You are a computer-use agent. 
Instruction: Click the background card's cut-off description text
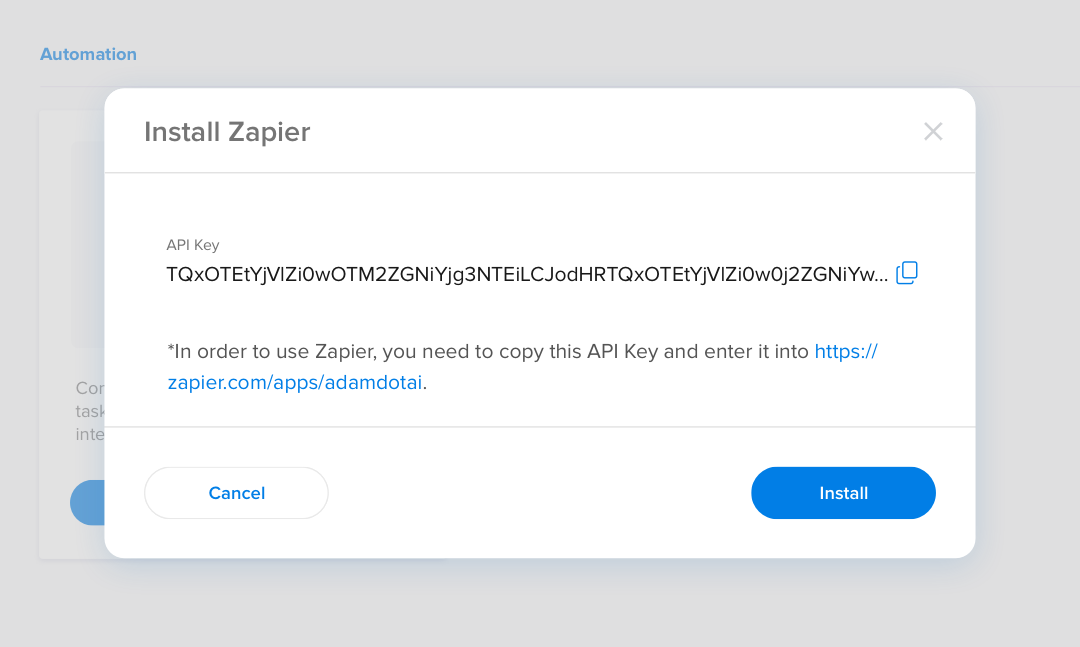90,411
